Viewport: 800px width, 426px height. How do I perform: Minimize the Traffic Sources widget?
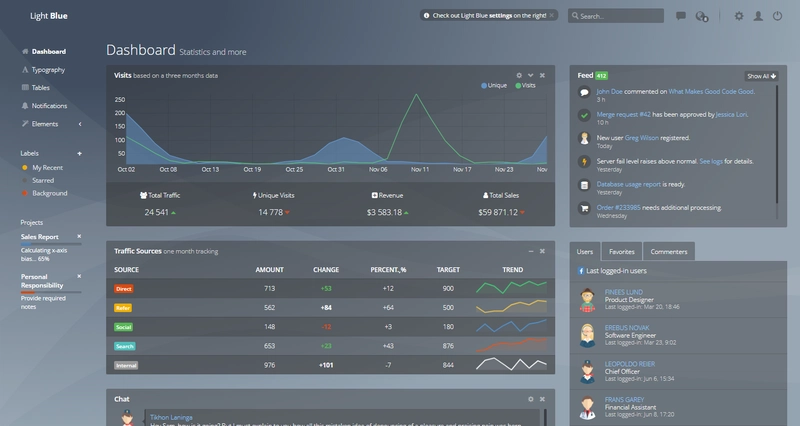[531, 251]
